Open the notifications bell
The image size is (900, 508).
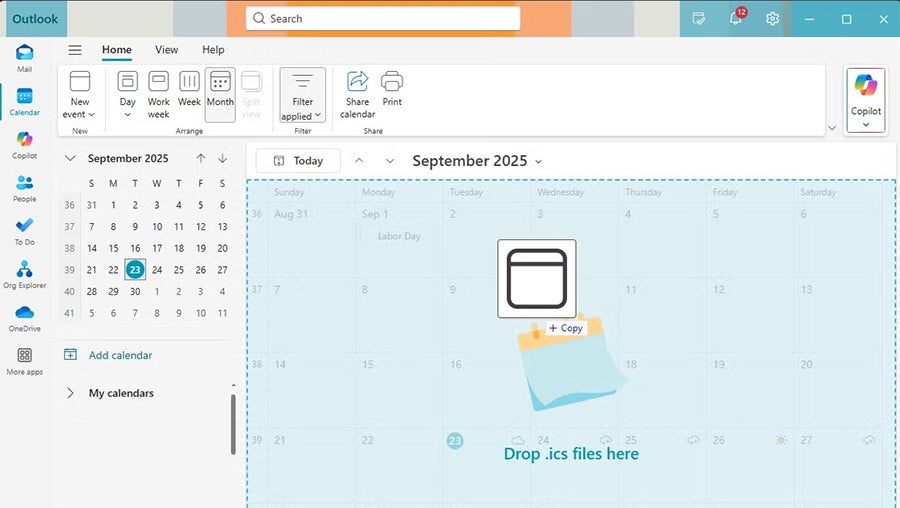pyautogui.click(x=735, y=19)
